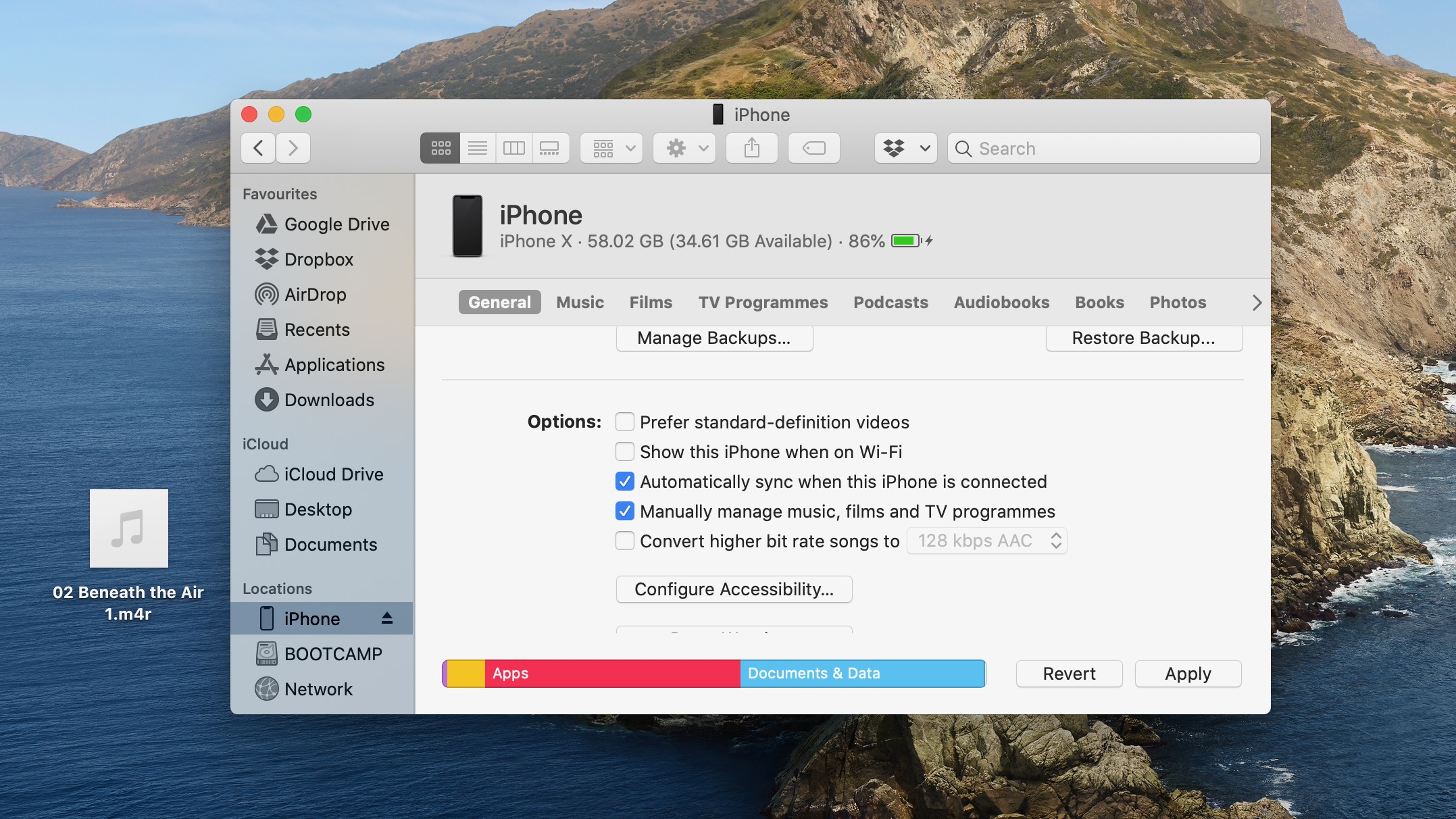The width and height of the screenshot is (1456, 819).
Task: Click the Edit Tags toolbar icon
Action: point(814,148)
